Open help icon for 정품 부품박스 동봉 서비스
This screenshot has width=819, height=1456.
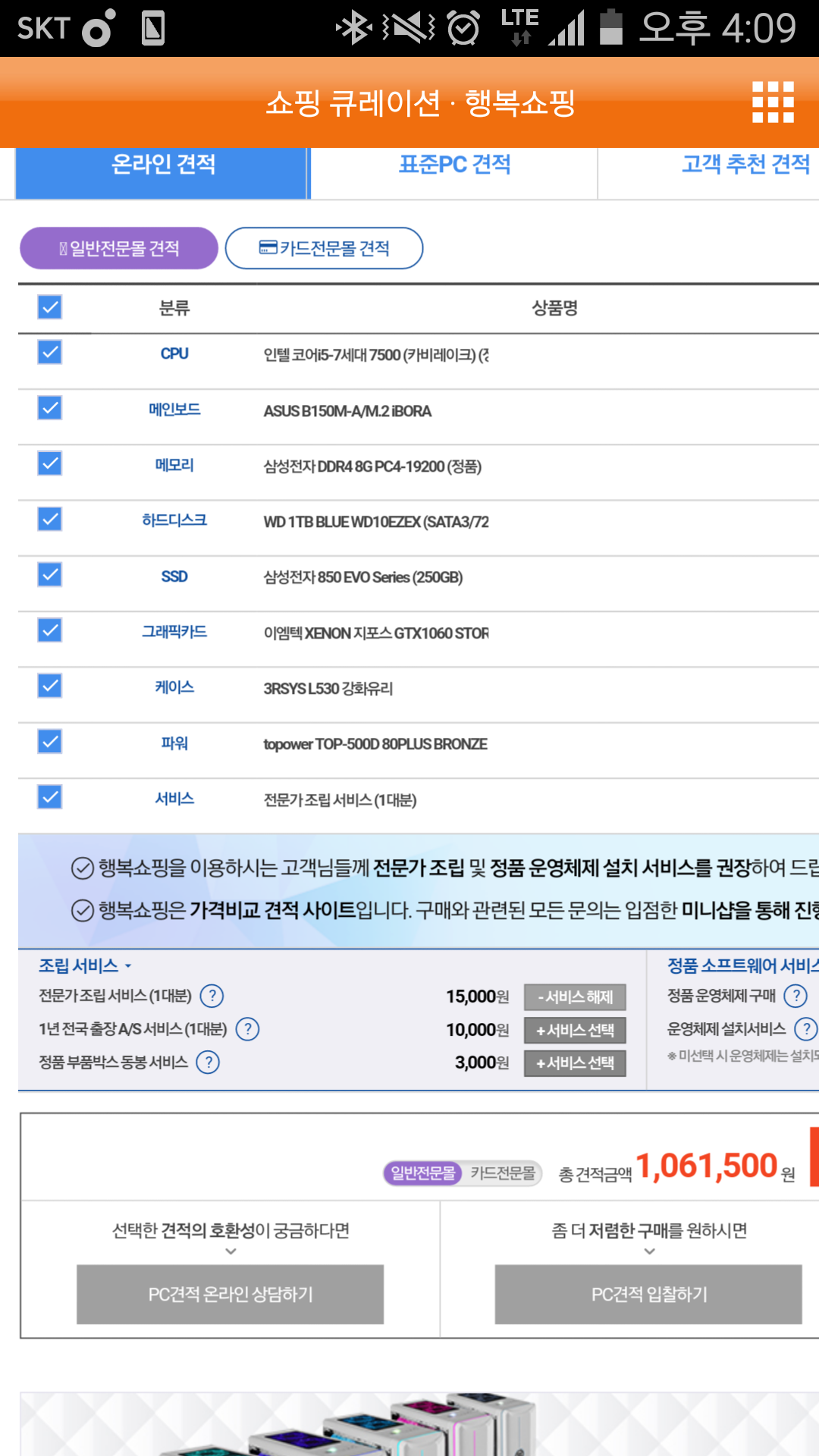[x=208, y=1062]
